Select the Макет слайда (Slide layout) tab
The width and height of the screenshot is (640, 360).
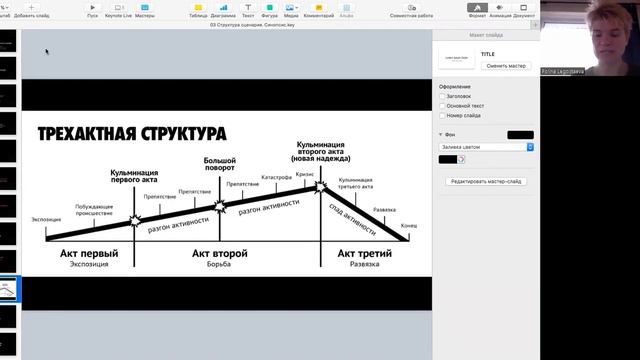coord(486,35)
